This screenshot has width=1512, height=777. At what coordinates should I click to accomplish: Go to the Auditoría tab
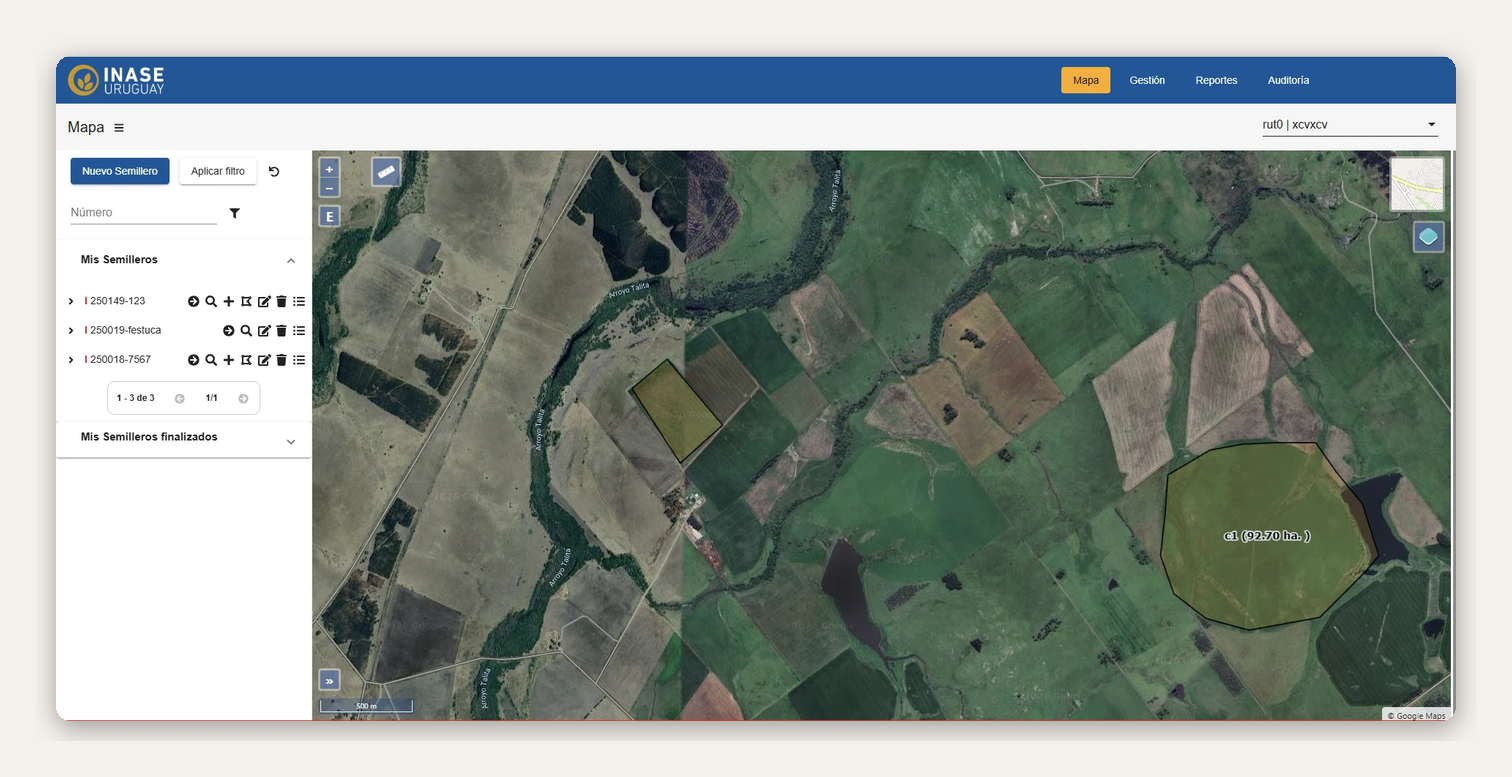click(1288, 80)
